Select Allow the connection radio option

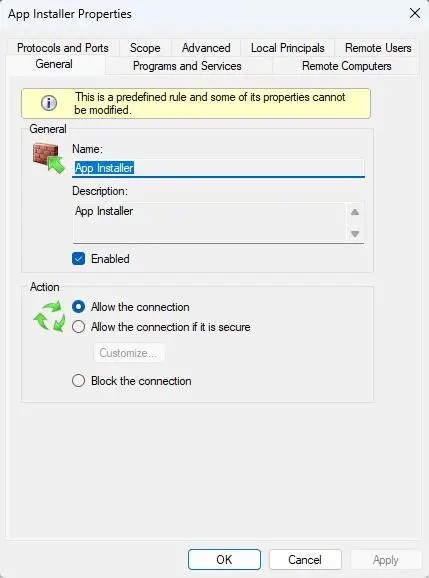coord(79,307)
